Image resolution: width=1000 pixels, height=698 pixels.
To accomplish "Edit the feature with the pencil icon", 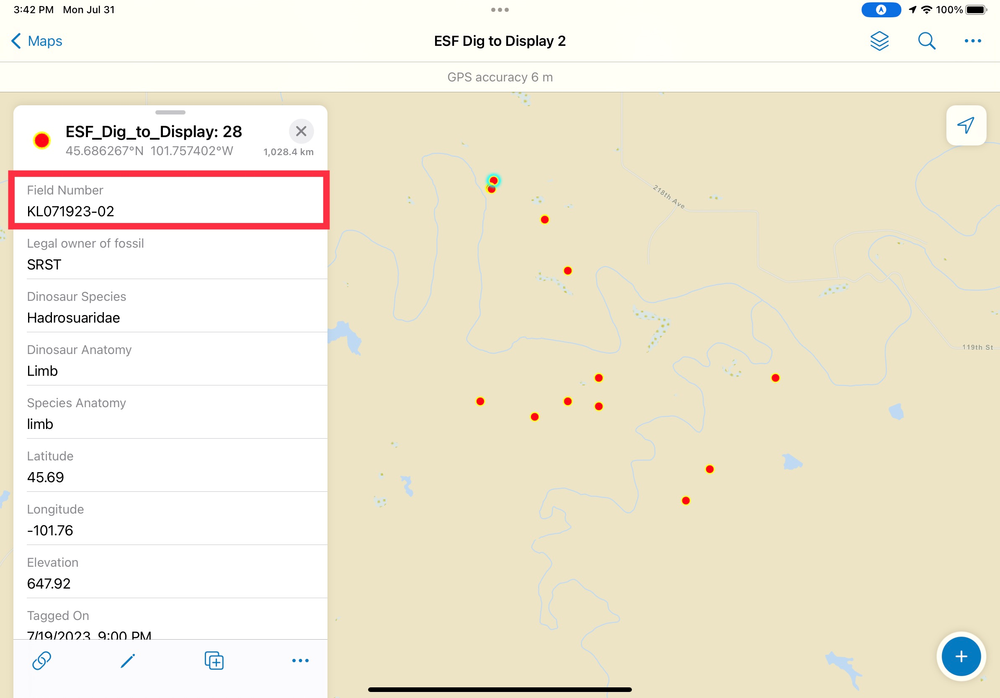I will point(127,661).
